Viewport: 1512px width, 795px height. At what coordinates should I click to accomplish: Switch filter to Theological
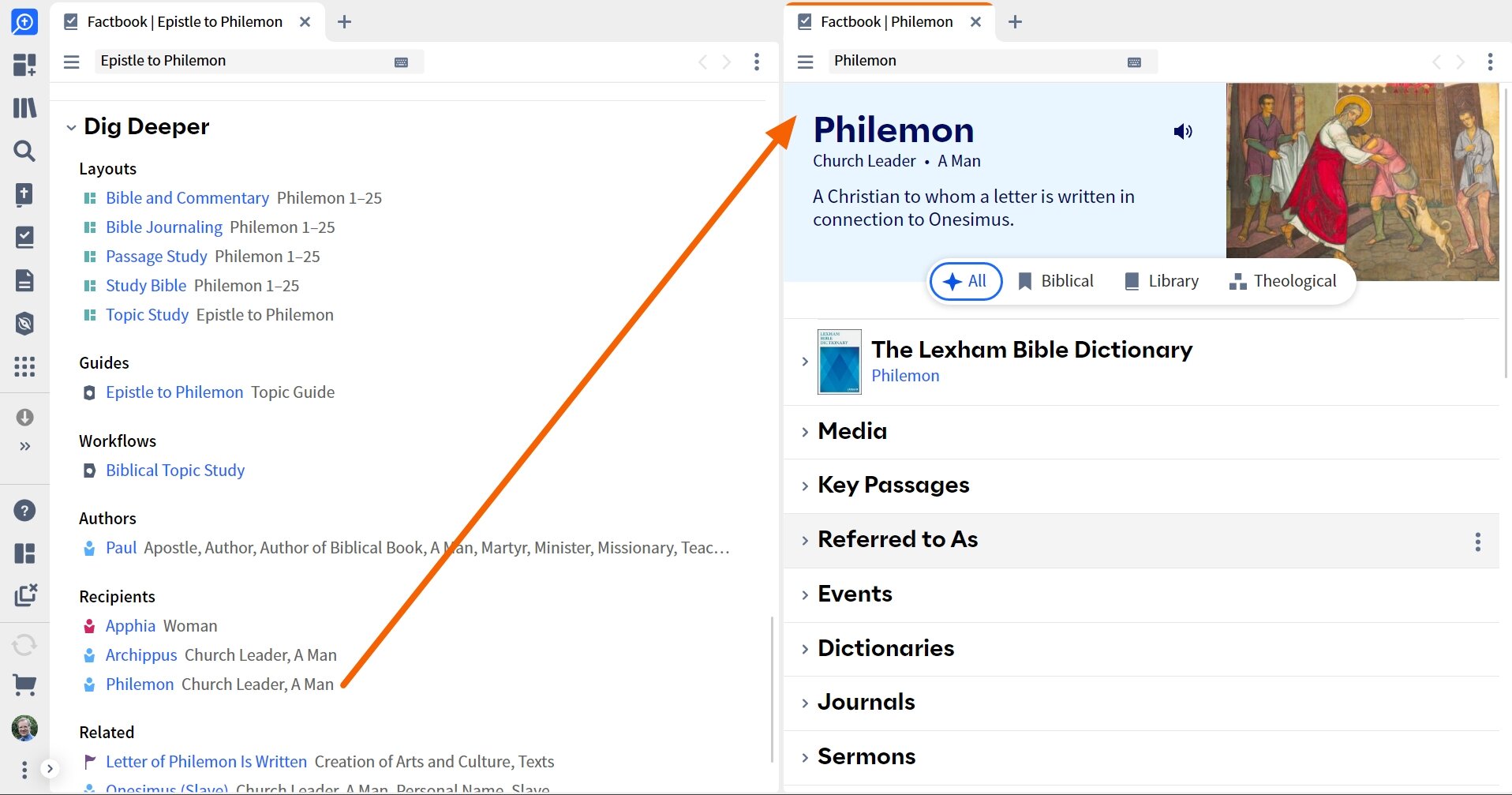pos(1282,281)
